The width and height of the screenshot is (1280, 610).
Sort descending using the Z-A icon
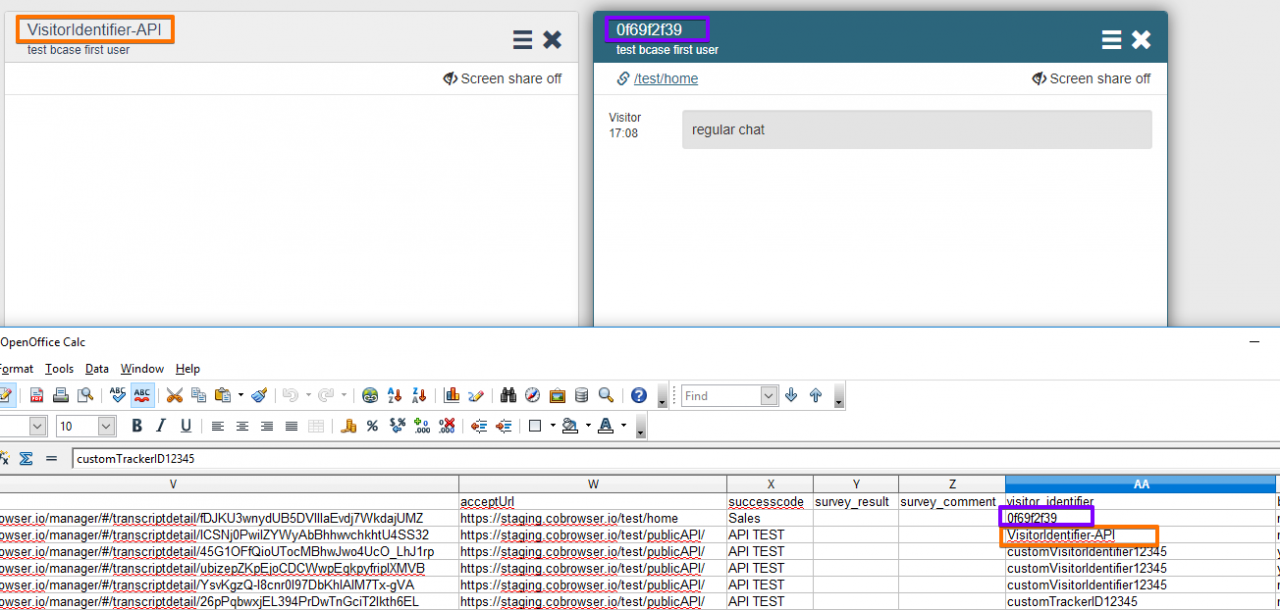point(419,396)
